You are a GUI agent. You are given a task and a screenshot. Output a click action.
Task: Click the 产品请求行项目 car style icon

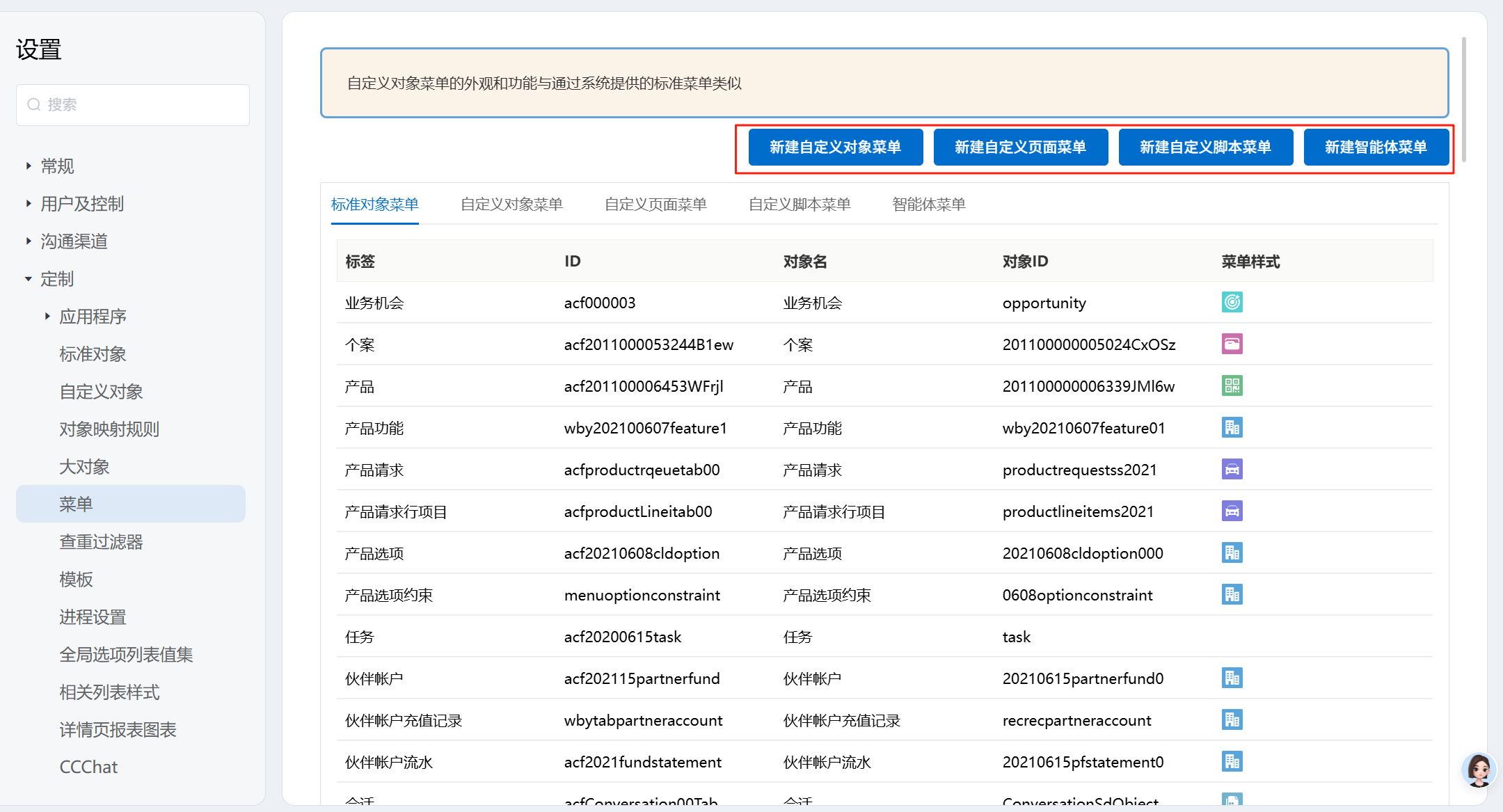coord(1232,511)
